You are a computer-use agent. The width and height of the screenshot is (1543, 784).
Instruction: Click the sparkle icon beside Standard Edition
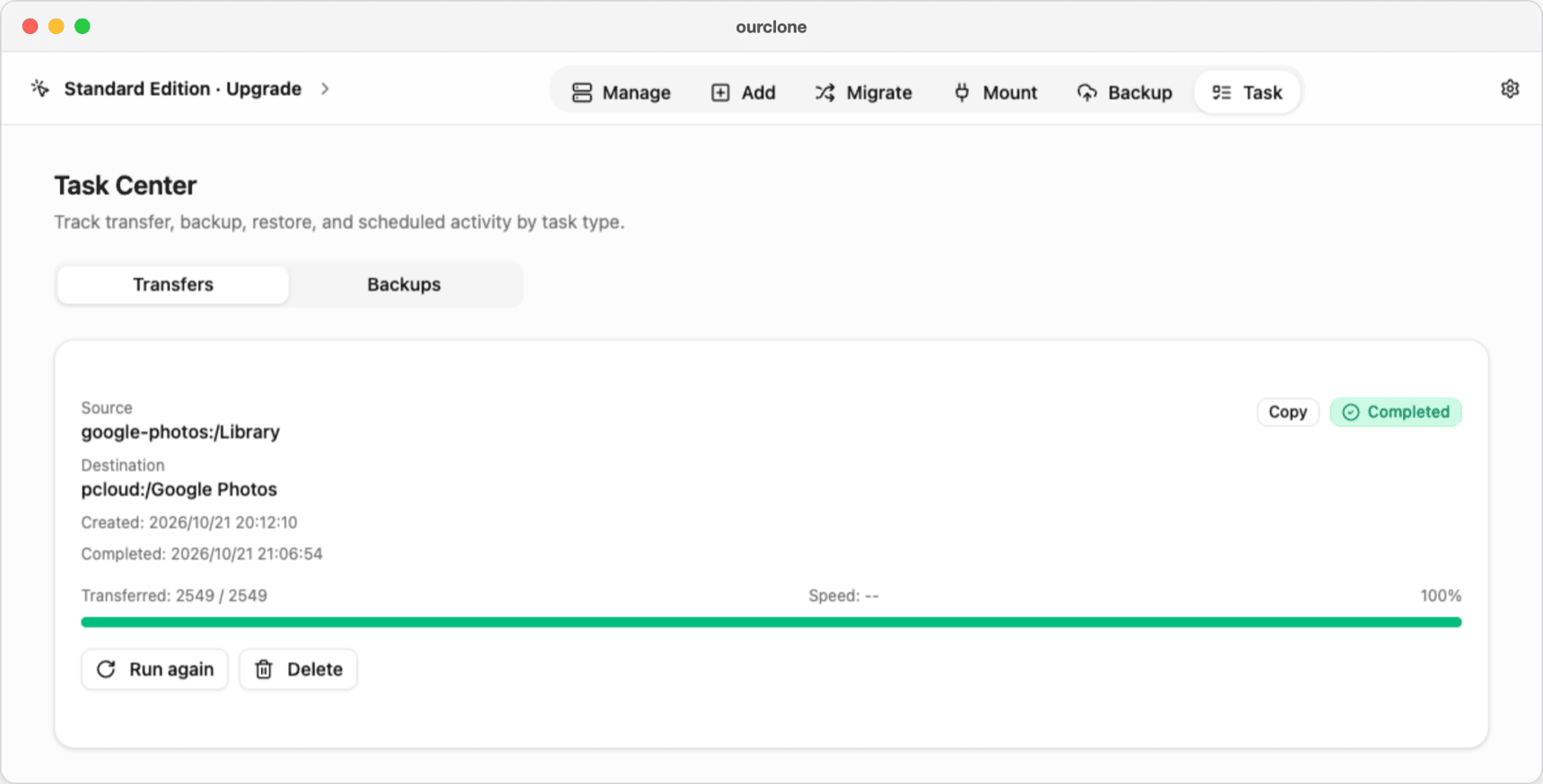pos(39,88)
